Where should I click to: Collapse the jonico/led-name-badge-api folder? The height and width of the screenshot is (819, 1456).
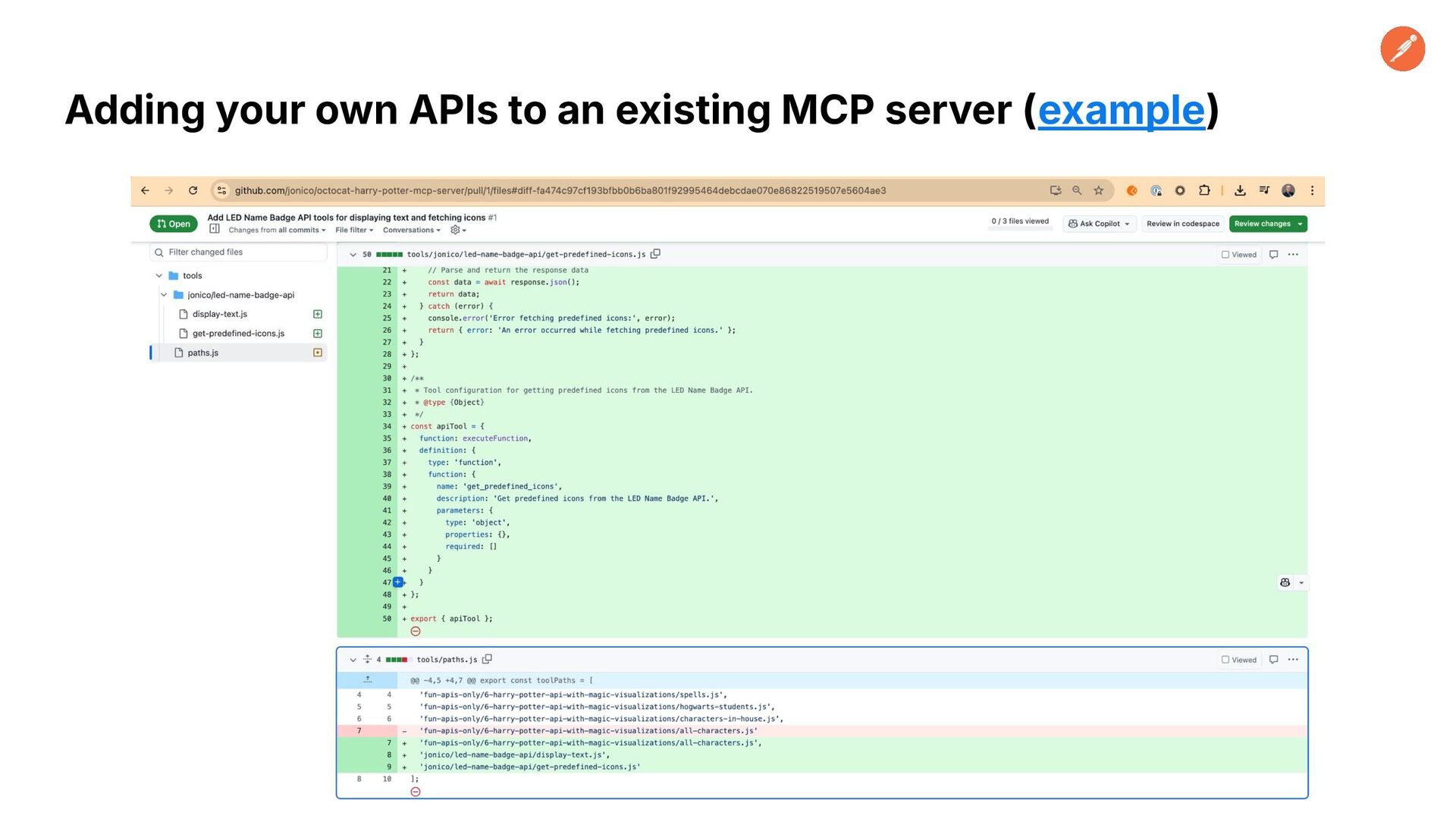pos(163,295)
